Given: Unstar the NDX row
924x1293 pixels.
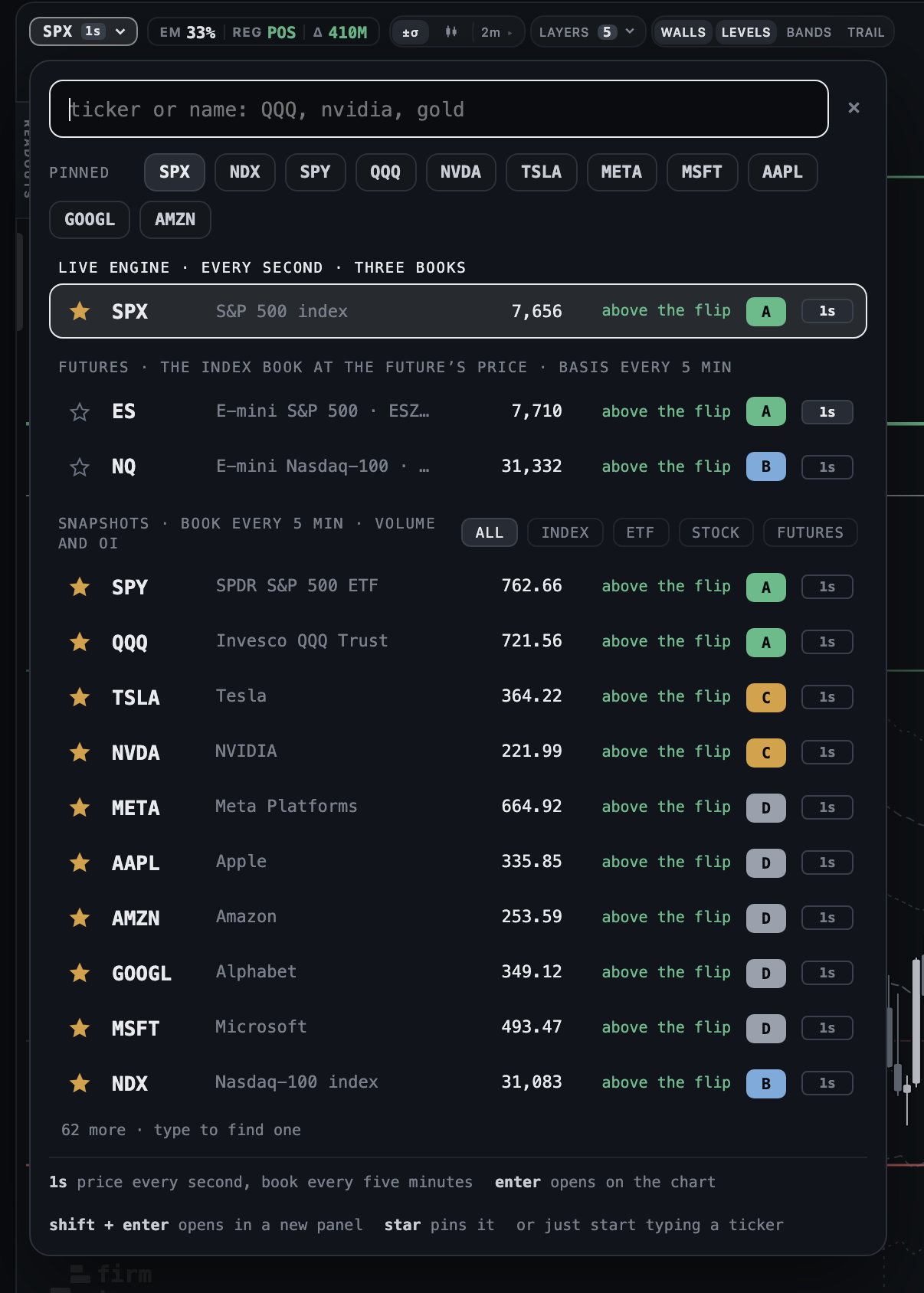Looking at the screenshot, I should click(80, 1083).
